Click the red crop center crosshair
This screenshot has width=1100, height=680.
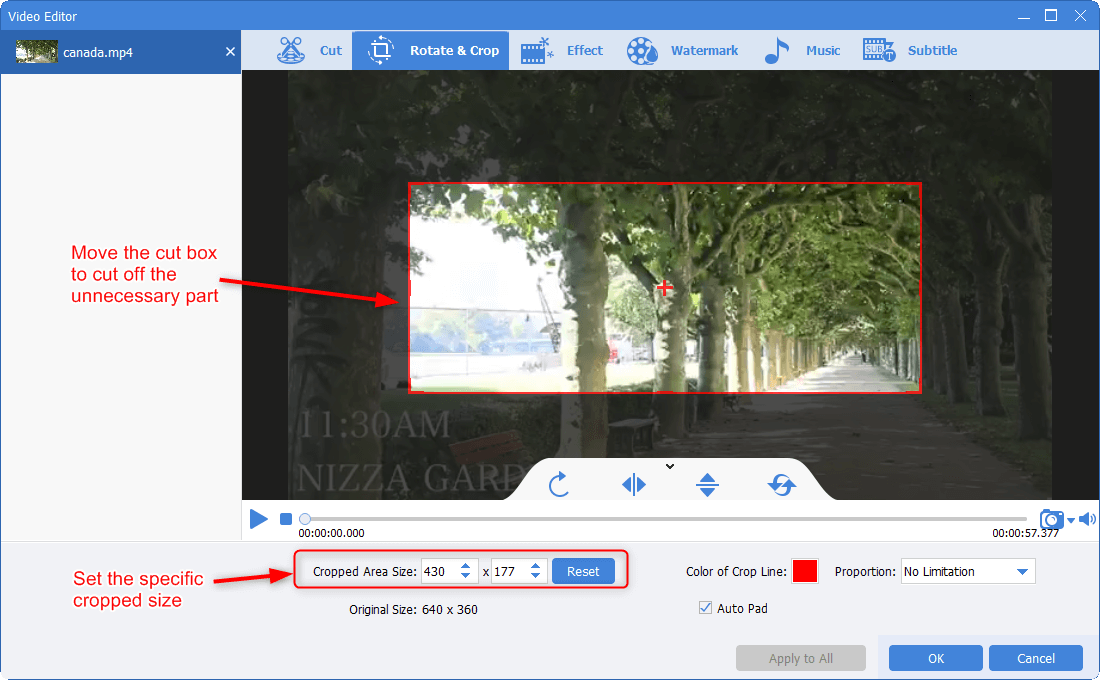[x=664, y=288]
